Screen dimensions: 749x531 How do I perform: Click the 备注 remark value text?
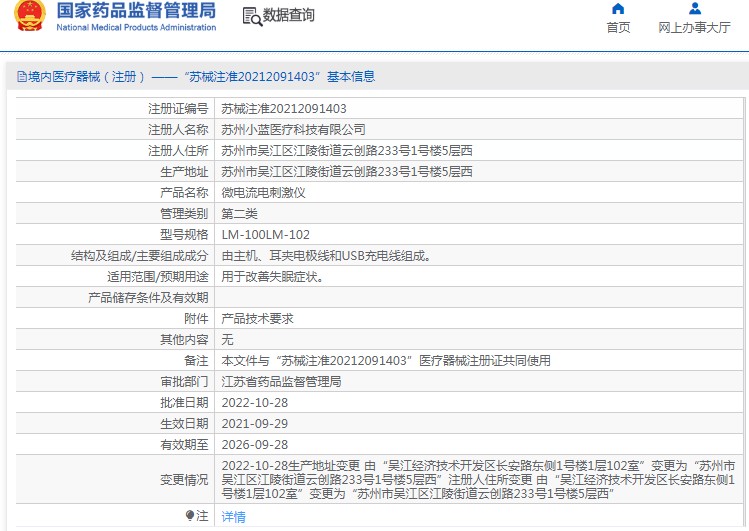[386, 361]
